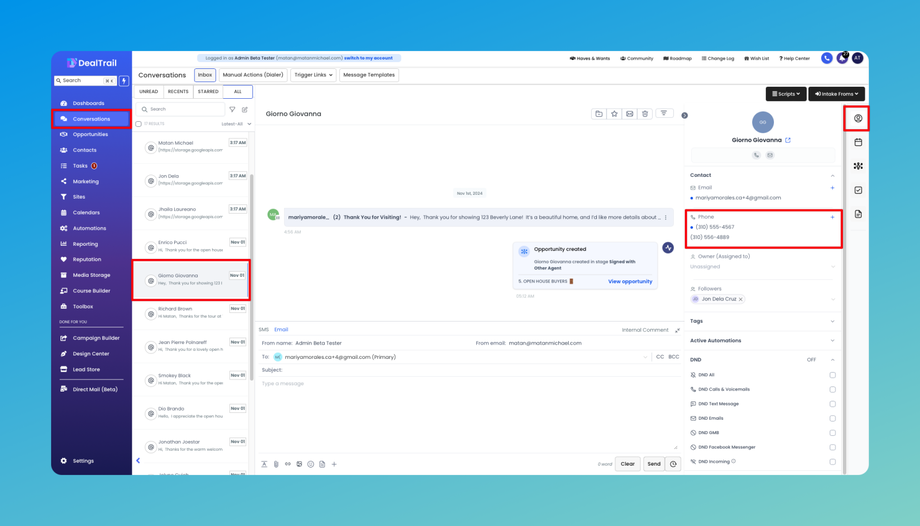Screen dimensions: 920x526
Task: Click the BCC button in composer
Action: [x=674, y=357]
